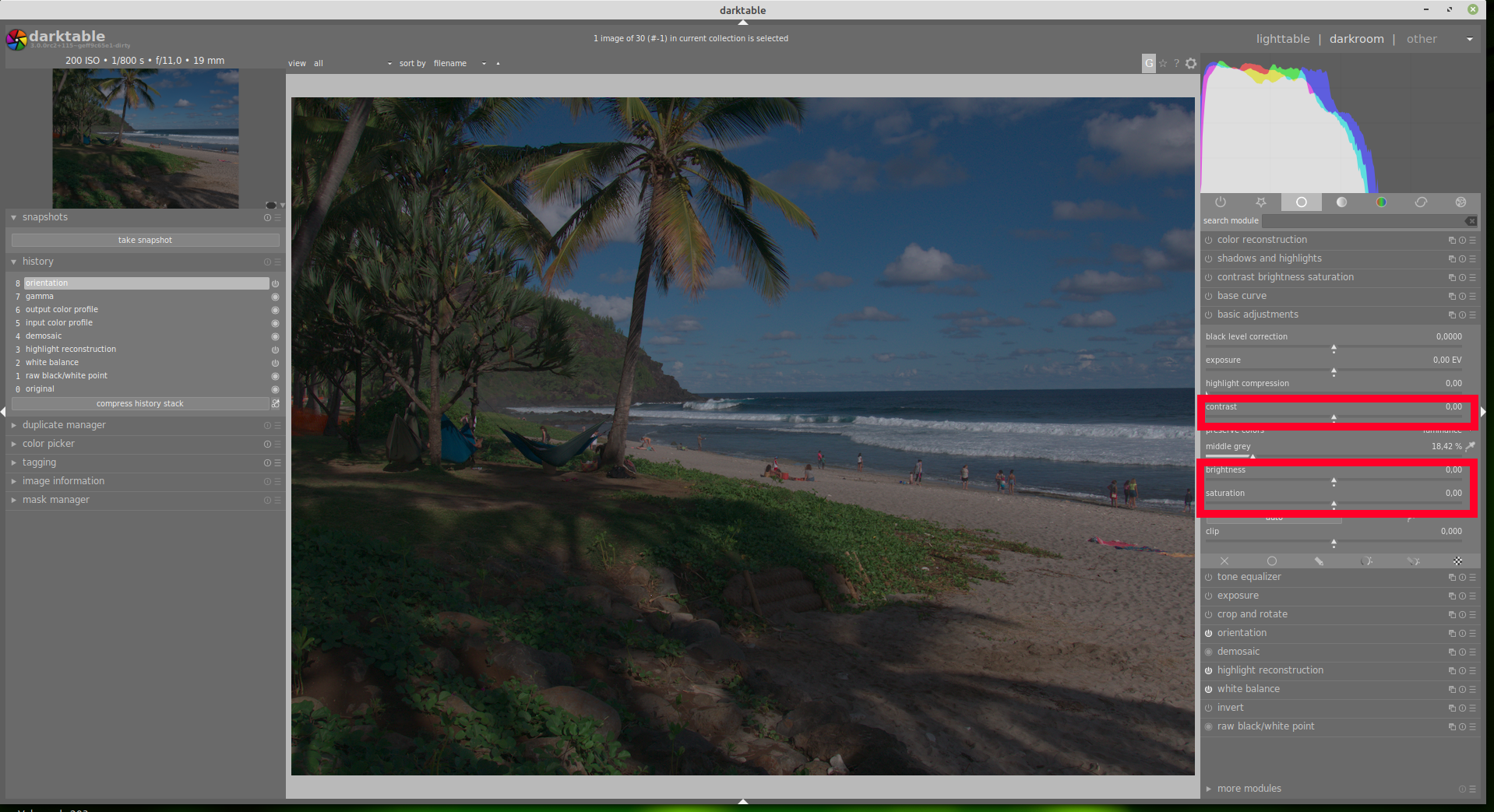
Task: Open the view 'all' filter dropdown
Action: [353, 64]
